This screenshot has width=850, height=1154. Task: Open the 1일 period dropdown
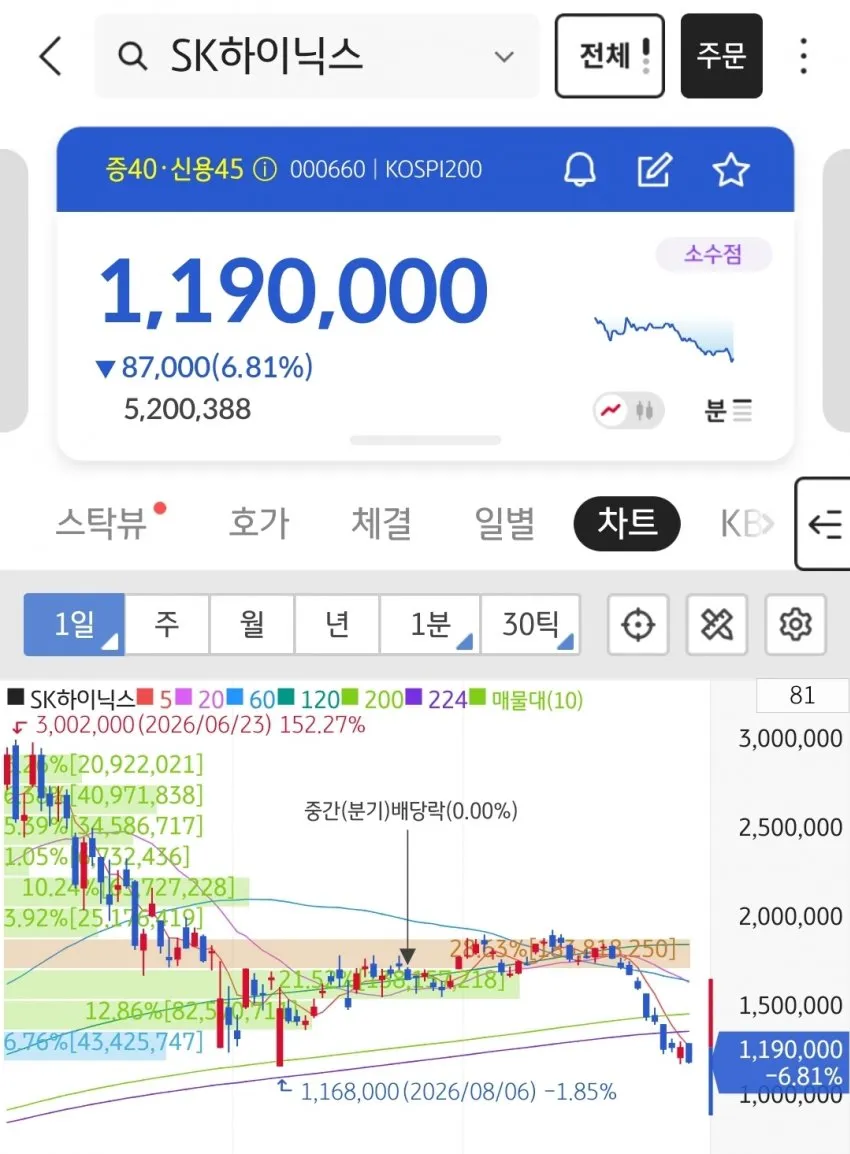tap(74, 625)
